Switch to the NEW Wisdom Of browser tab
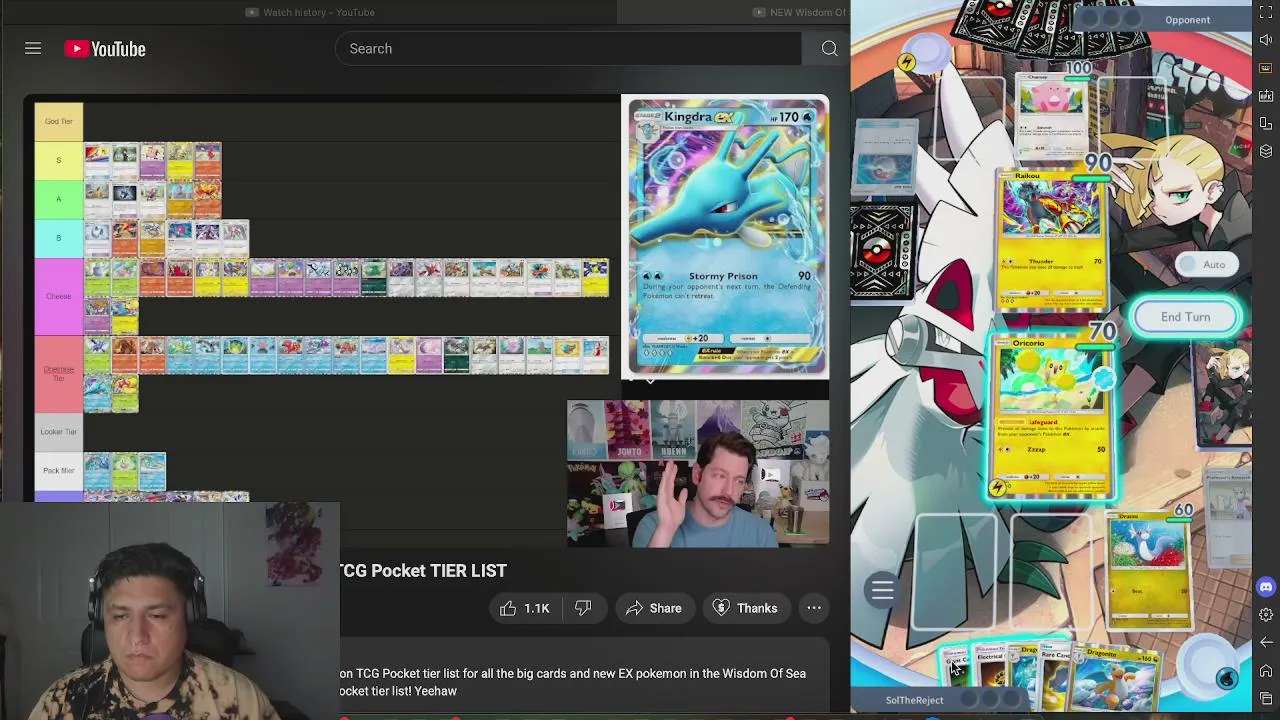The image size is (1280, 720). [x=799, y=12]
